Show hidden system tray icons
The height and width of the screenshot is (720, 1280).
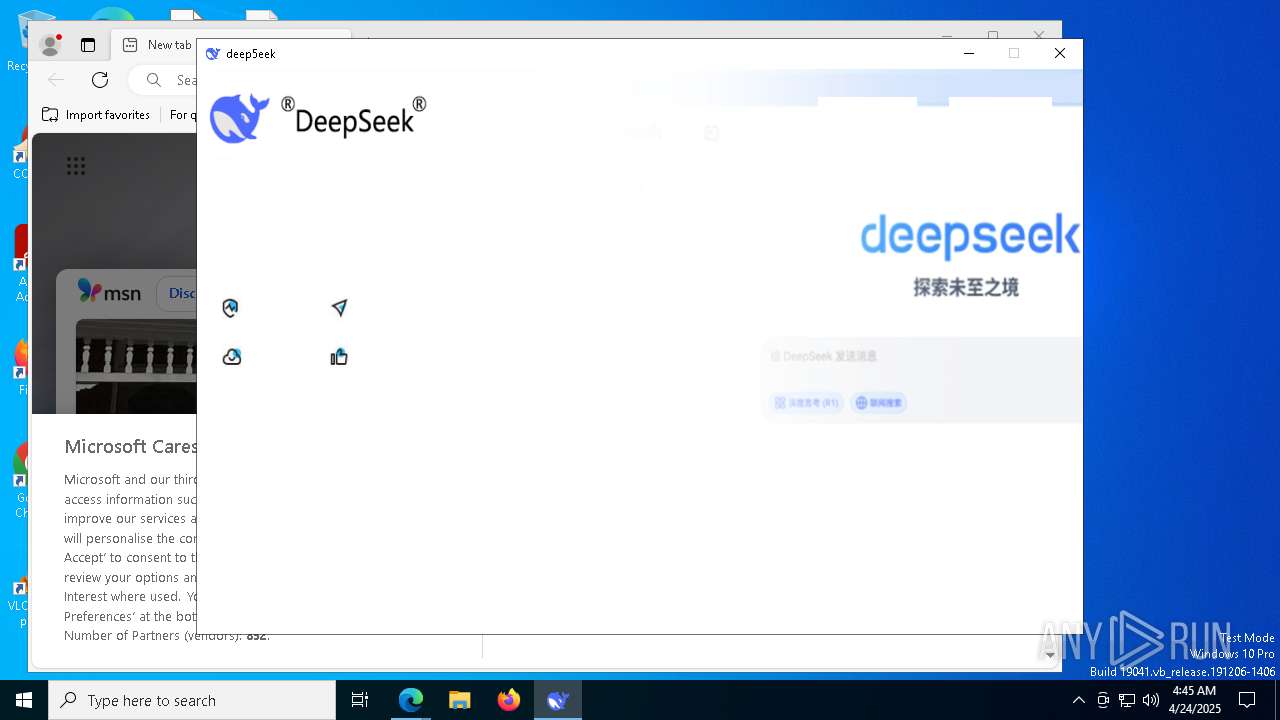click(x=1078, y=700)
